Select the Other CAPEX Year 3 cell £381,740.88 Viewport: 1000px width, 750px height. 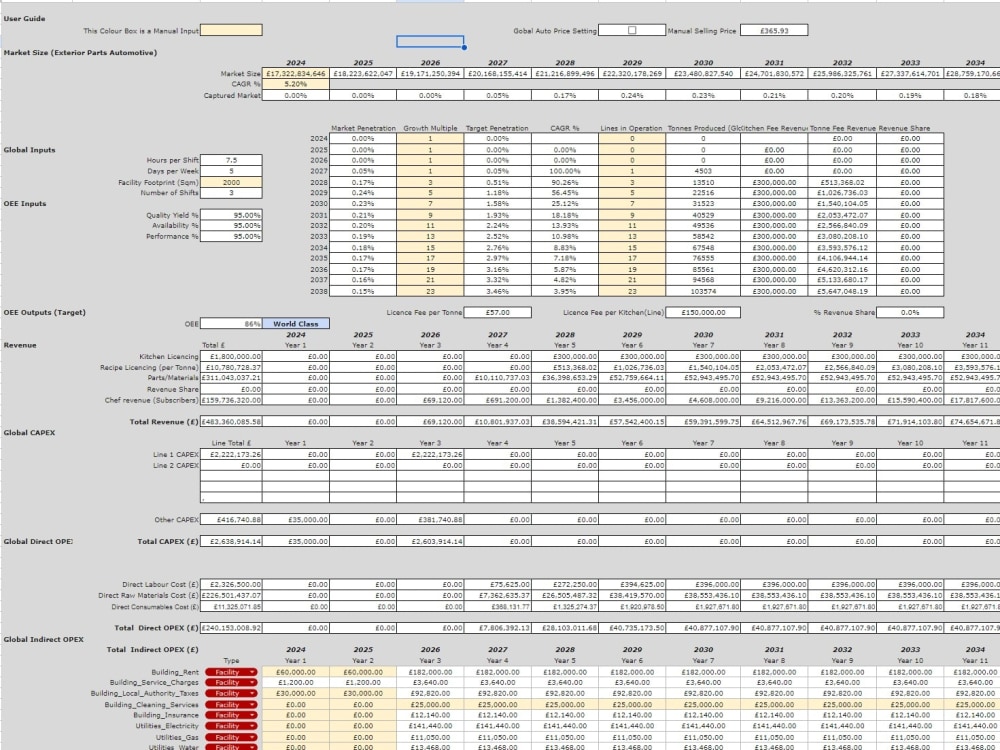[x=430, y=520]
